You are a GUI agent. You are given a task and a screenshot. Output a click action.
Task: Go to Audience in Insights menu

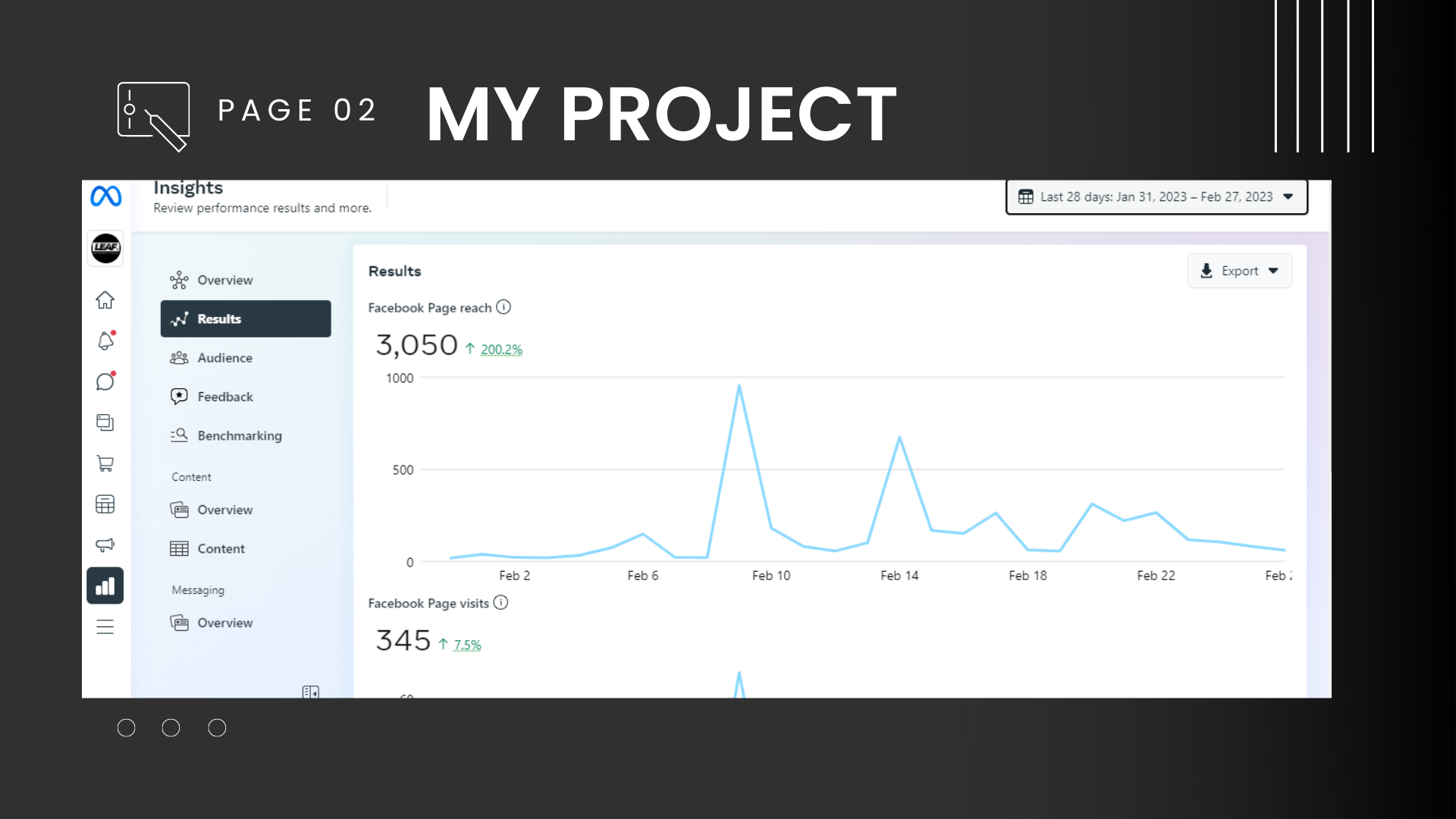pos(224,358)
